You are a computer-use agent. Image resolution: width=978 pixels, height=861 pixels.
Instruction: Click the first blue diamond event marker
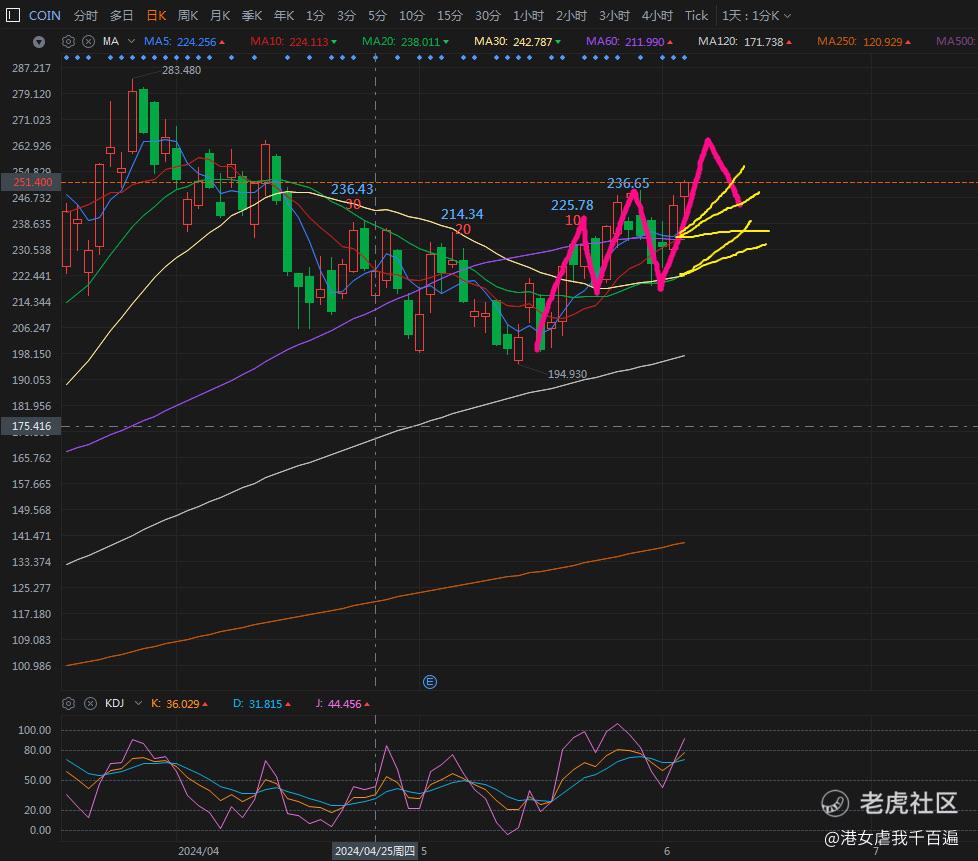pyautogui.click(x=67, y=57)
